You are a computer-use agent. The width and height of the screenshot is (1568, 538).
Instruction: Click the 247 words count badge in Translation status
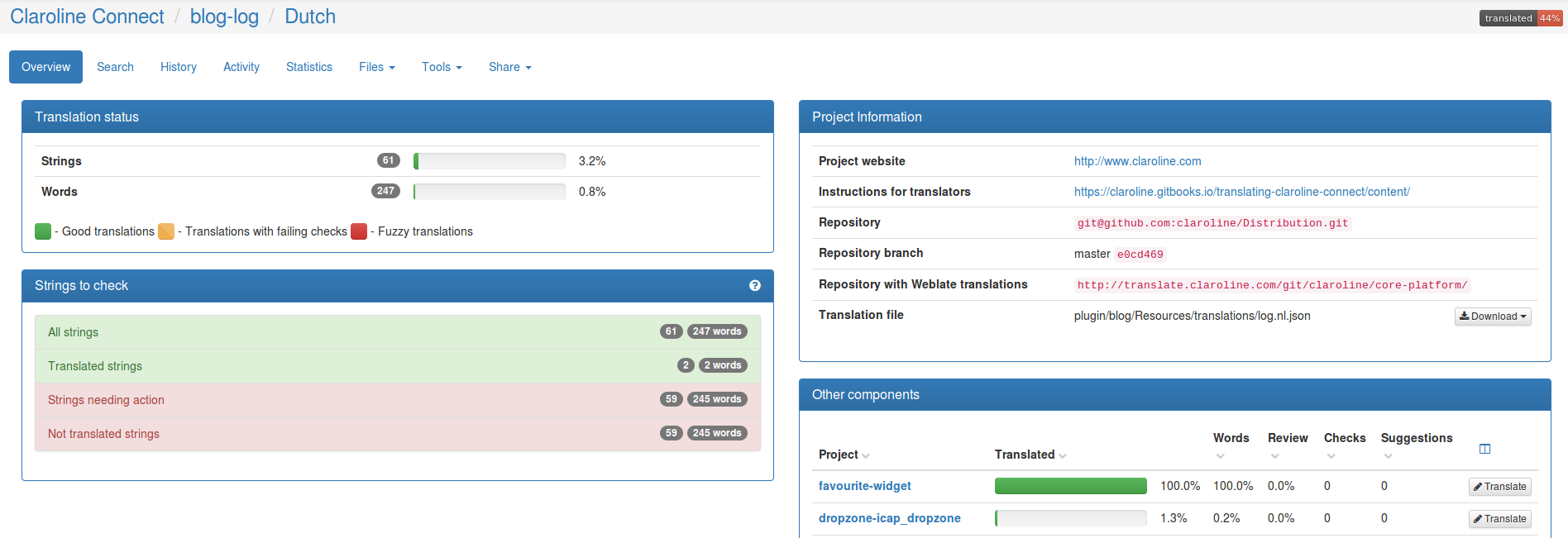385,191
